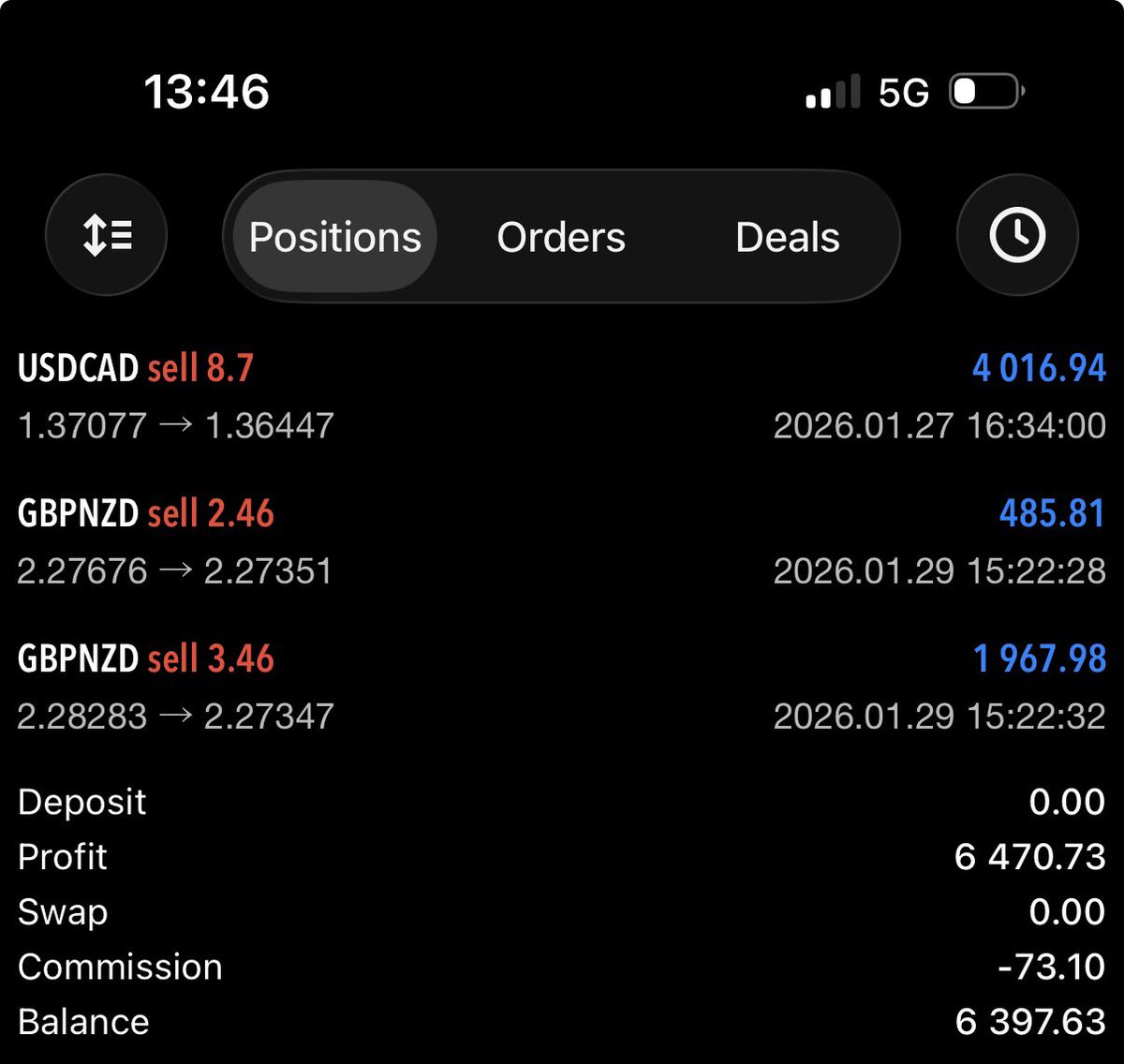The height and width of the screenshot is (1064, 1124).
Task: Open the GBPNZD sell 3.46 position
Action: pyautogui.click(x=562, y=686)
